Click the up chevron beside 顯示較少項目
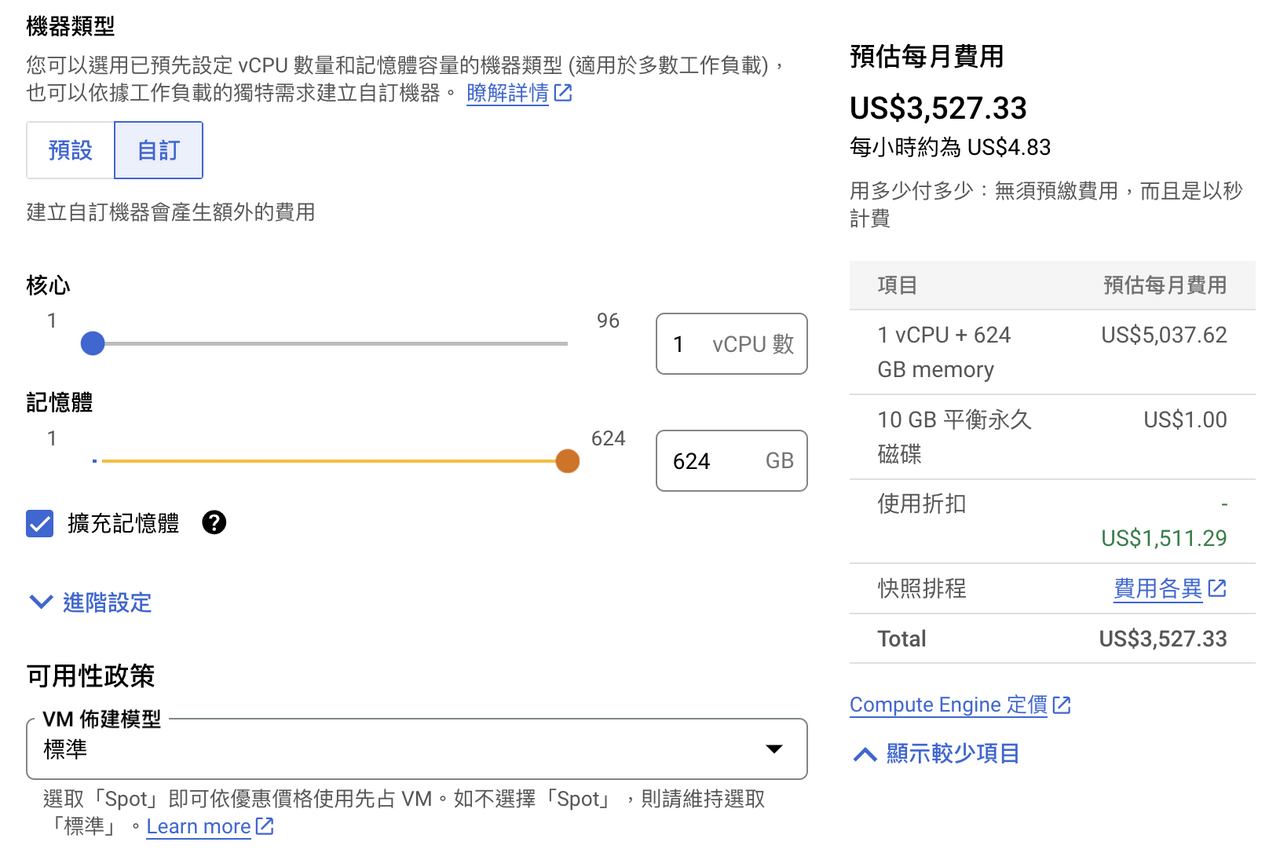Image resolution: width=1280 pixels, height=861 pixels. pyautogui.click(x=865, y=754)
